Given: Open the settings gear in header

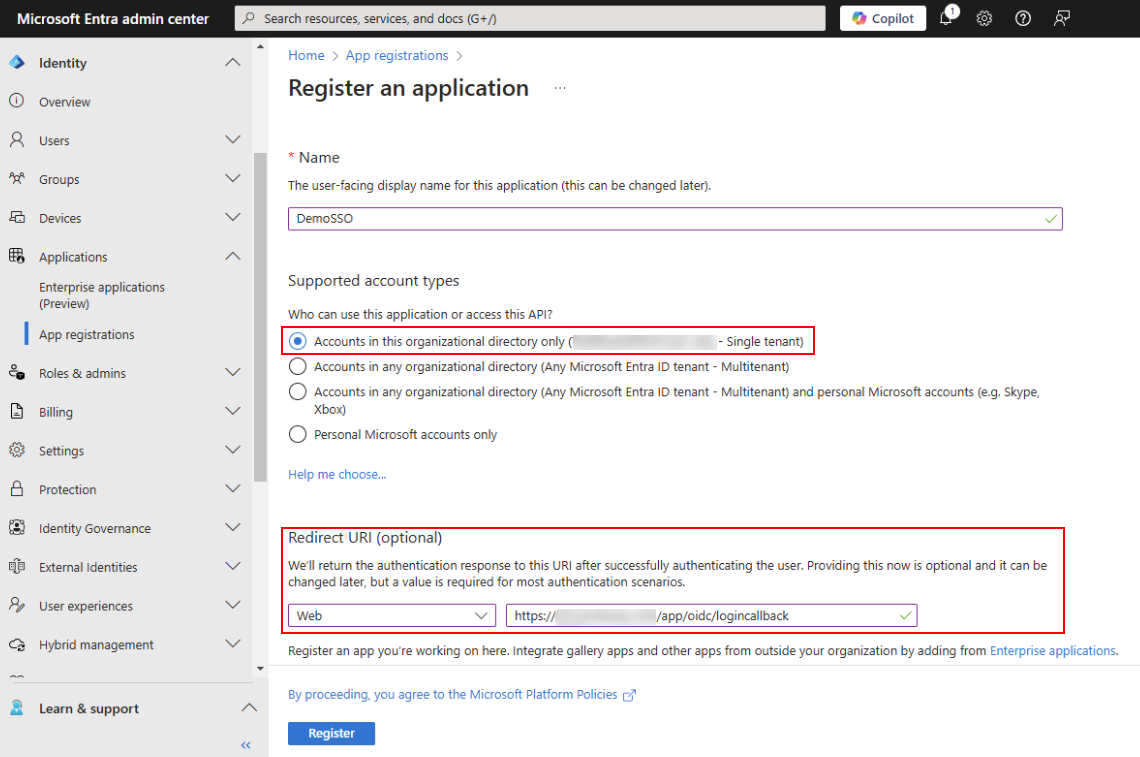Looking at the screenshot, I should 984,18.
